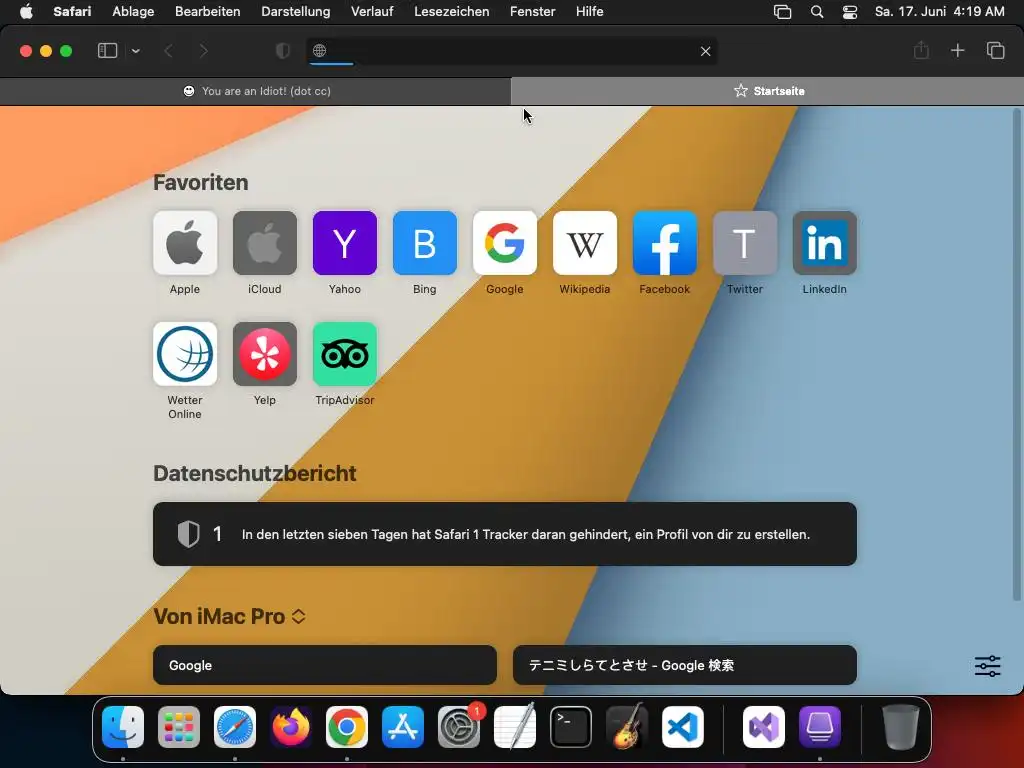Open Spotlight search in menu bar
This screenshot has width=1024, height=768.
coord(816,12)
